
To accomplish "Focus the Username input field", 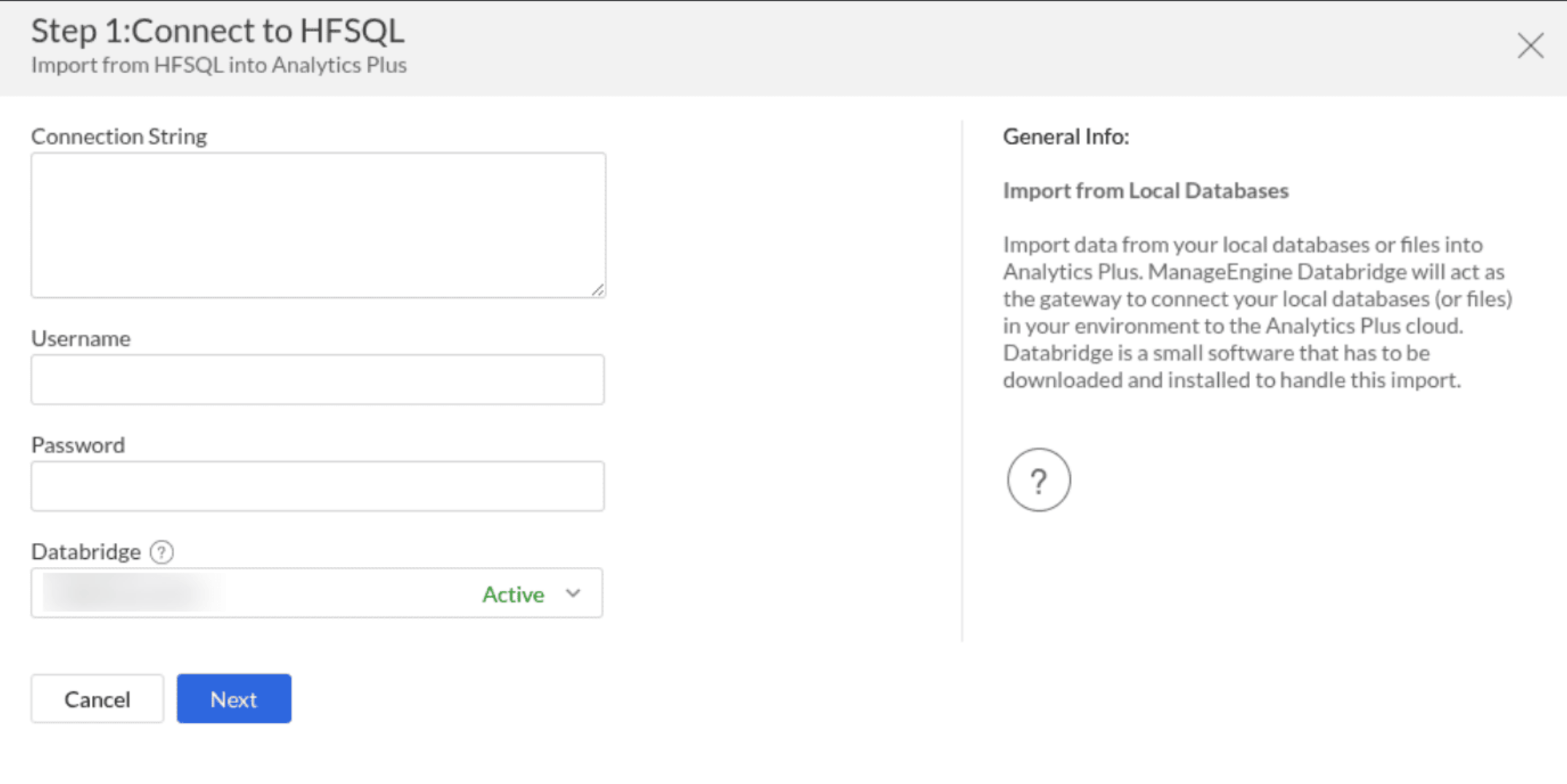I will click(318, 380).
